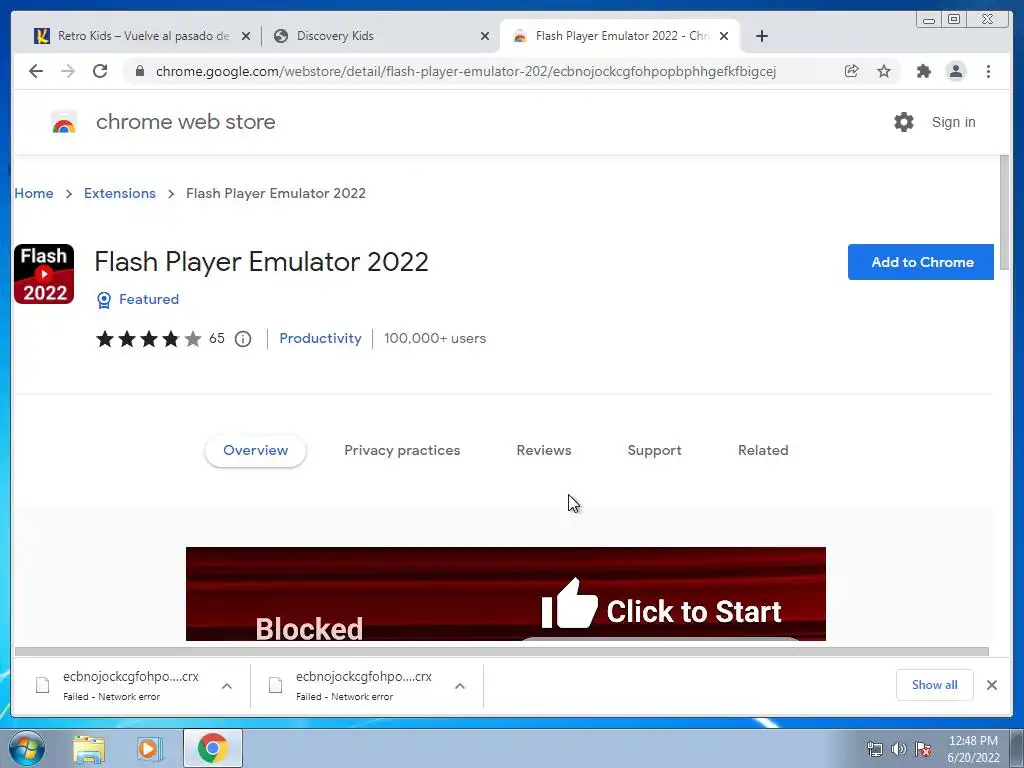Click Chrome icon in taskbar

[212, 748]
